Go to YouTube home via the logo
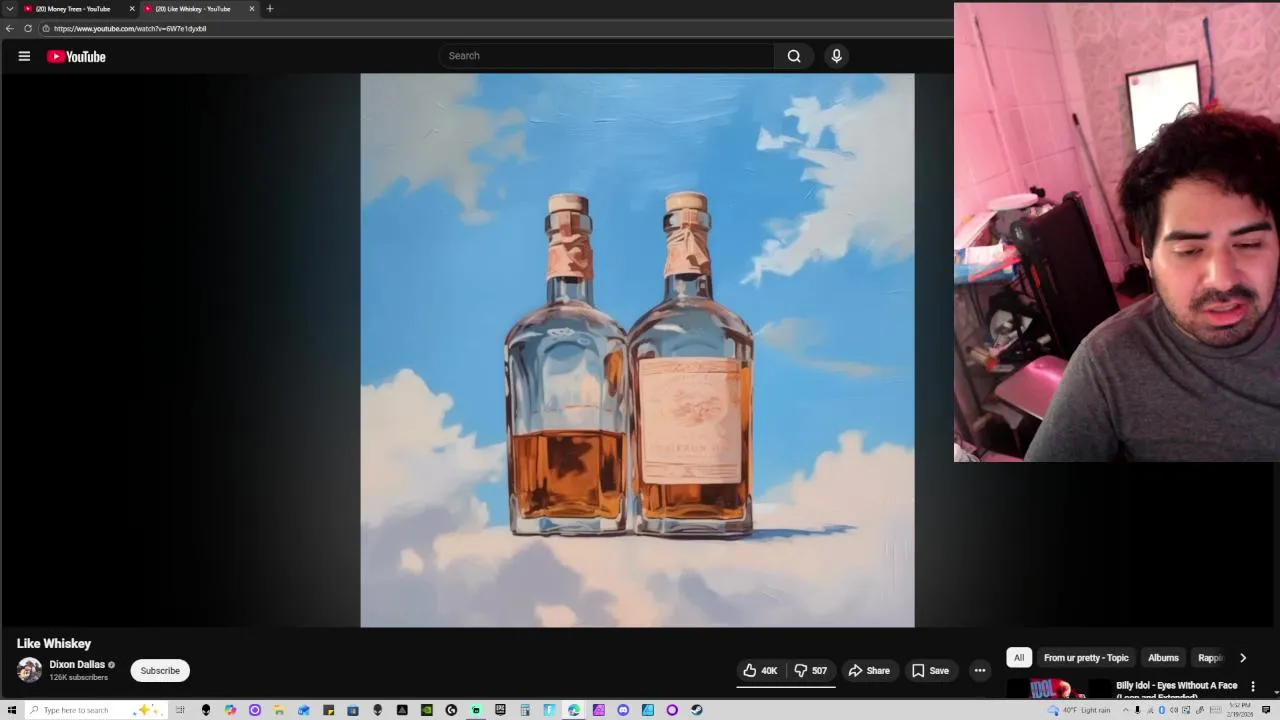 click(76, 56)
